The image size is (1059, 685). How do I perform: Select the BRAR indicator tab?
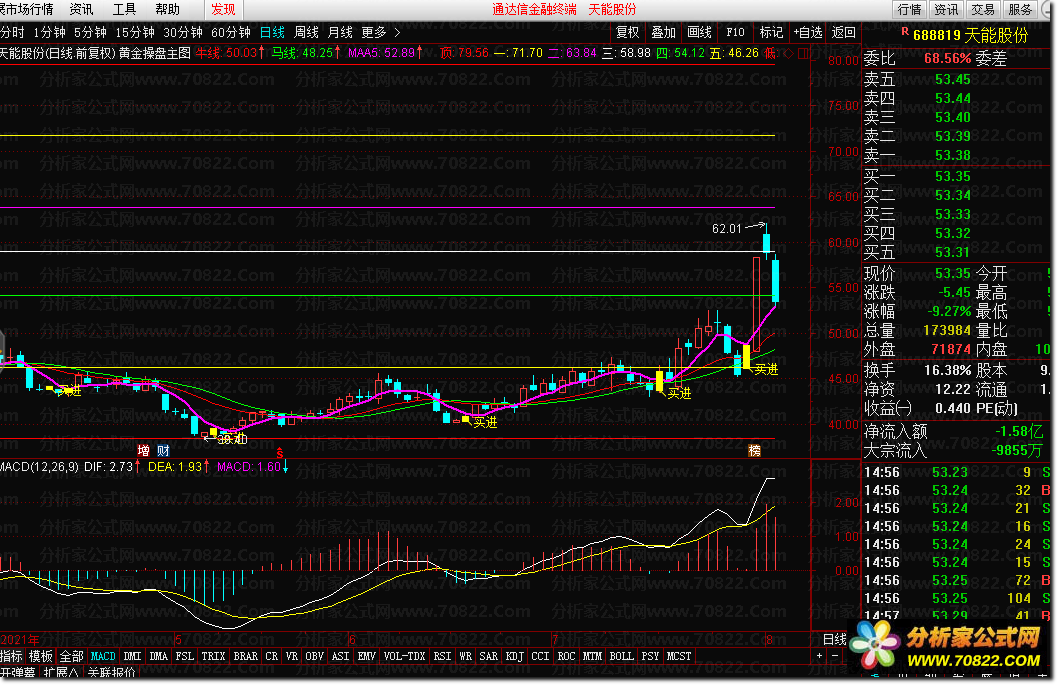[246, 656]
